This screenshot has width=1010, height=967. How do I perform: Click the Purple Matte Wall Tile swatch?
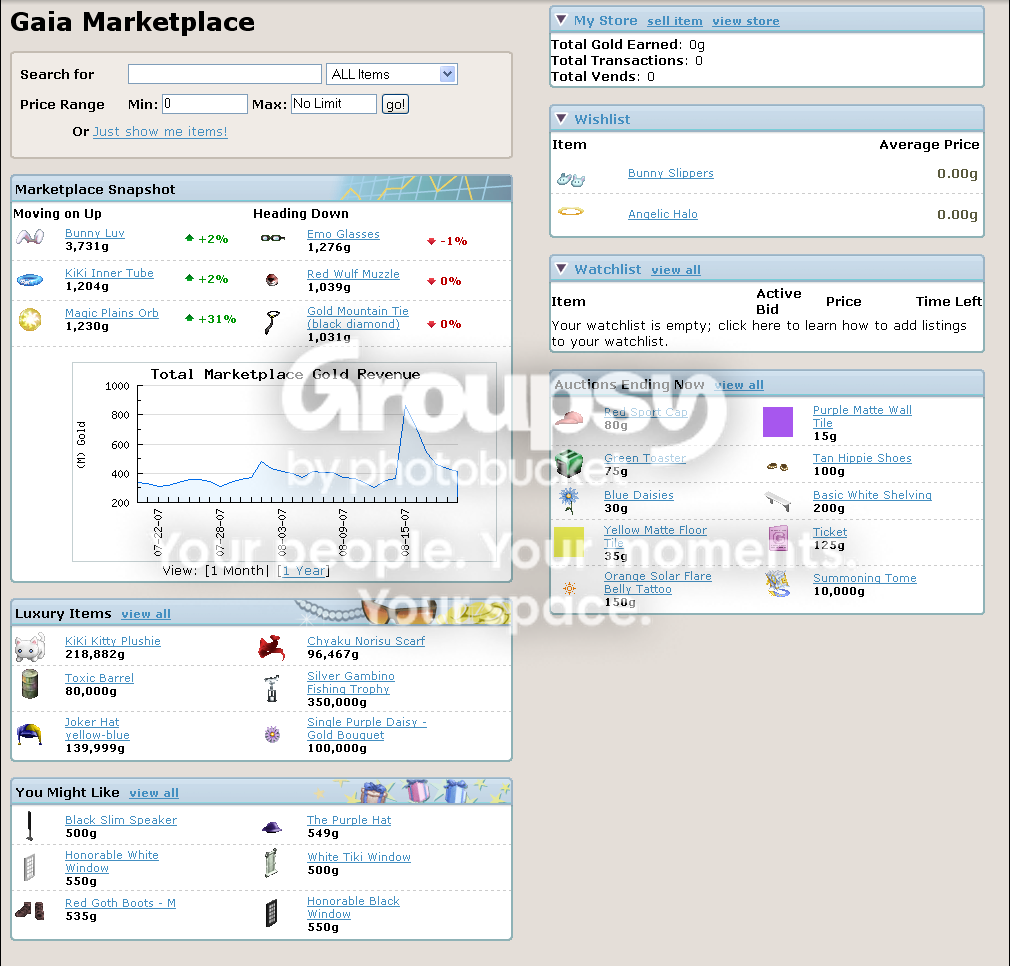pos(777,422)
